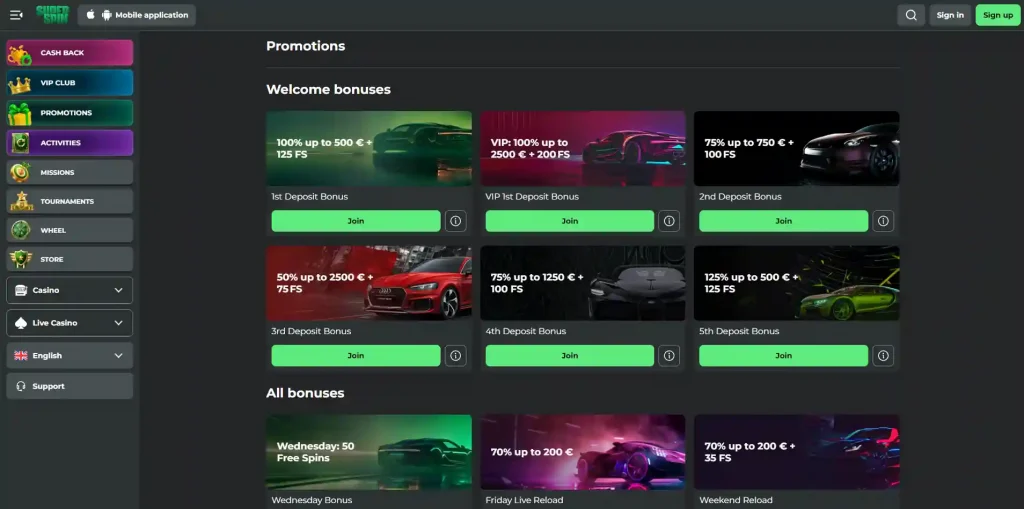The height and width of the screenshot is (509, 1024).
Task: Click the Welcome bonuses heading
Action: [x=328, y=90]
